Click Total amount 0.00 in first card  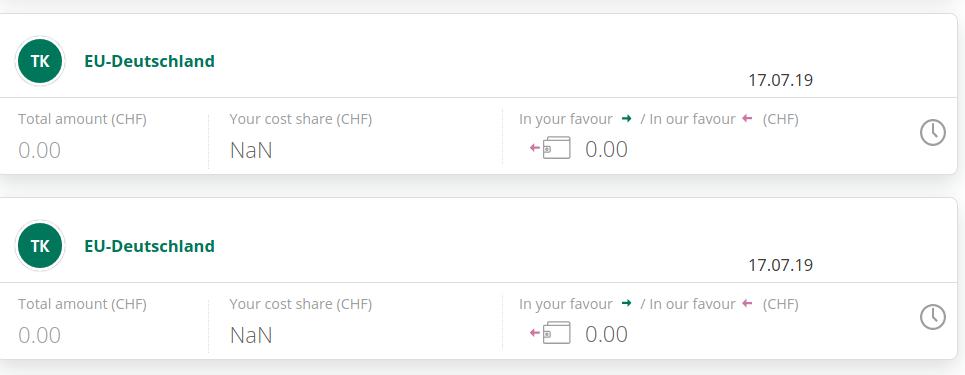(x=39, y=150)
